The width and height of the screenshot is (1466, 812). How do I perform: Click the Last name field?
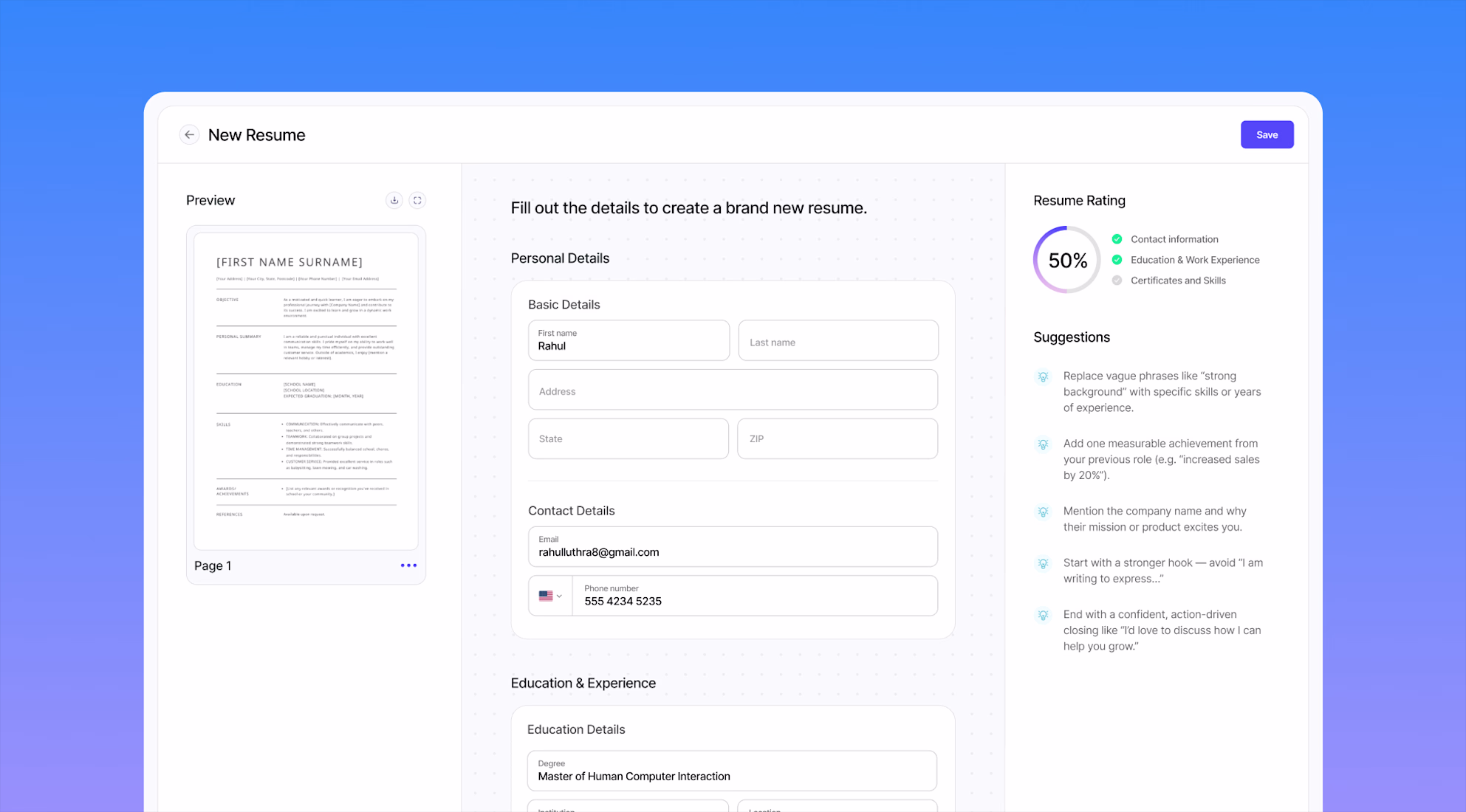point(838,341)
